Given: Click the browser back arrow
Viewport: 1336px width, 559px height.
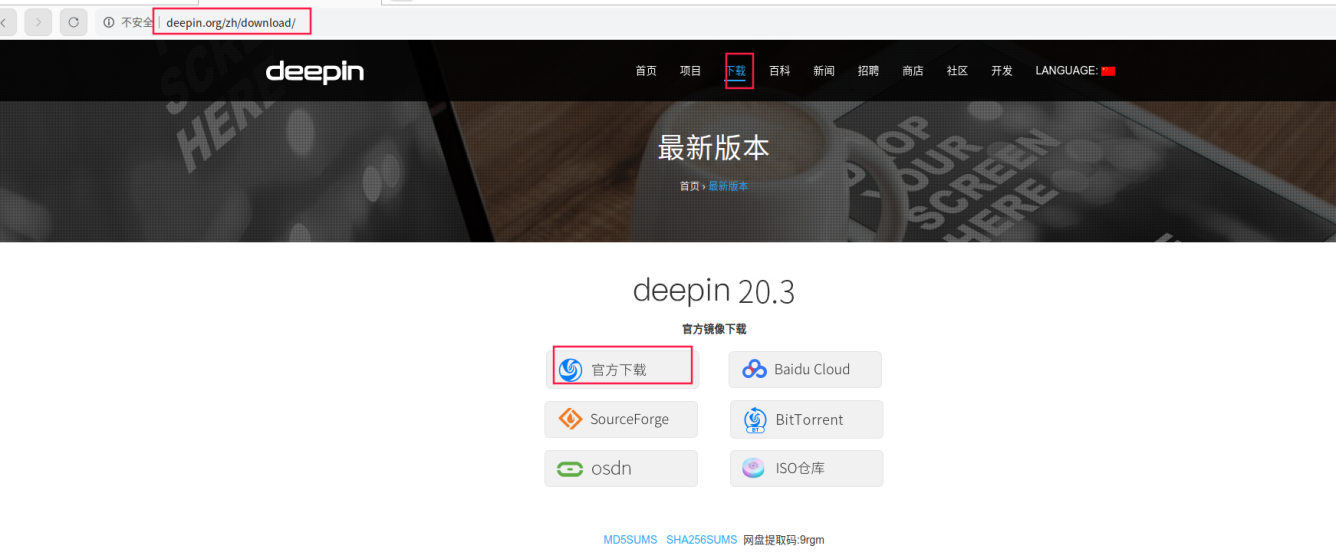Looking at the screenshot, I should [x=4, y=22].
